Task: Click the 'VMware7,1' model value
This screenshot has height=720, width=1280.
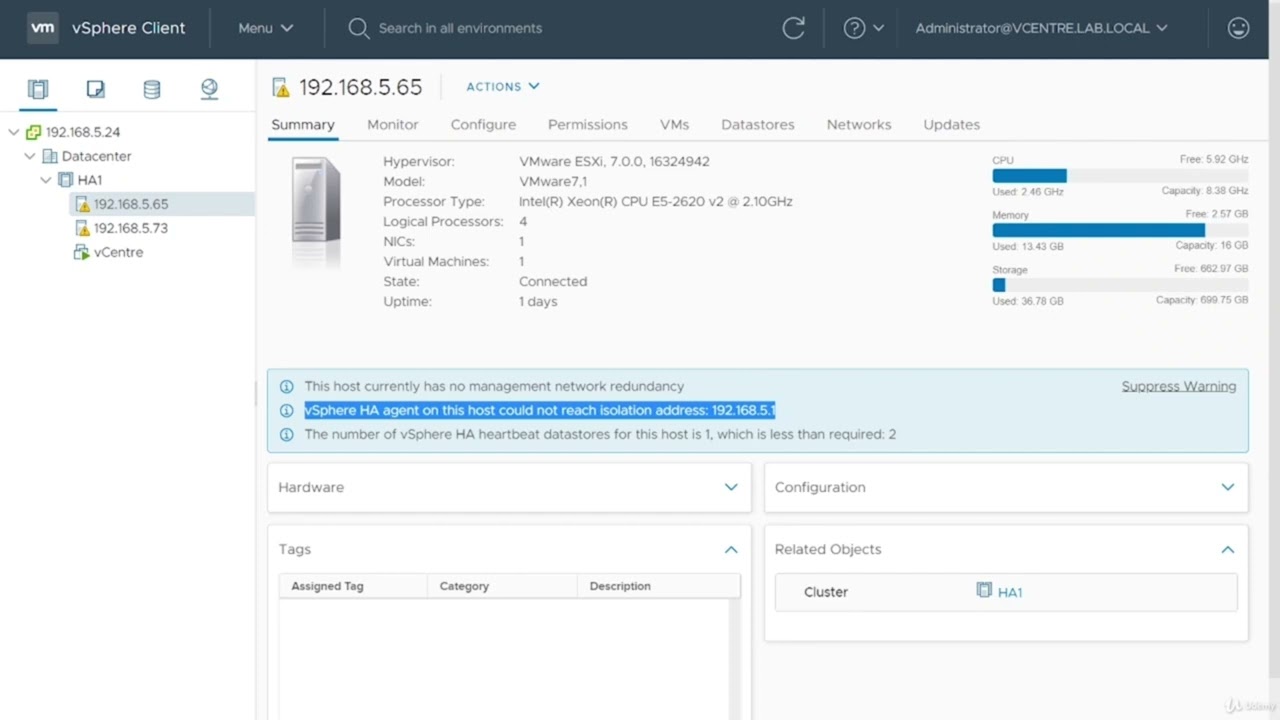Action: pyautogui.click(x=553, y=181)
